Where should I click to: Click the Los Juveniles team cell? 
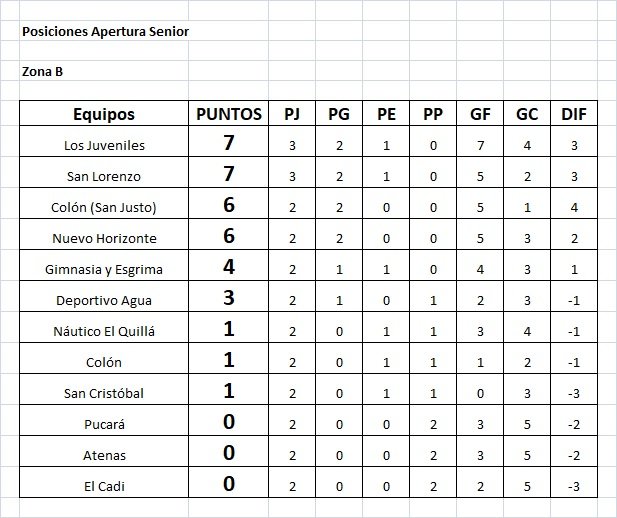click(104, 142)
